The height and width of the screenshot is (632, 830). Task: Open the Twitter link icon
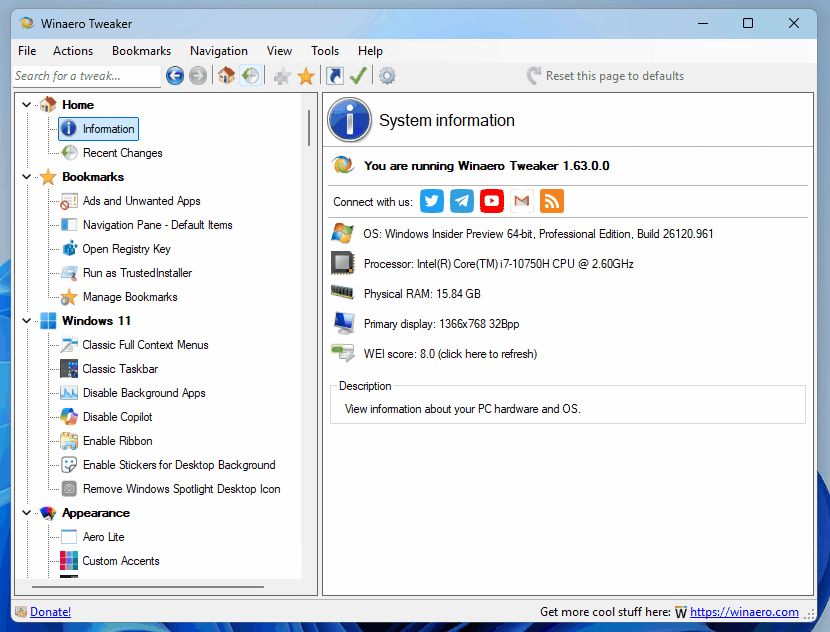pyautogui.click(x=431, y=201)
